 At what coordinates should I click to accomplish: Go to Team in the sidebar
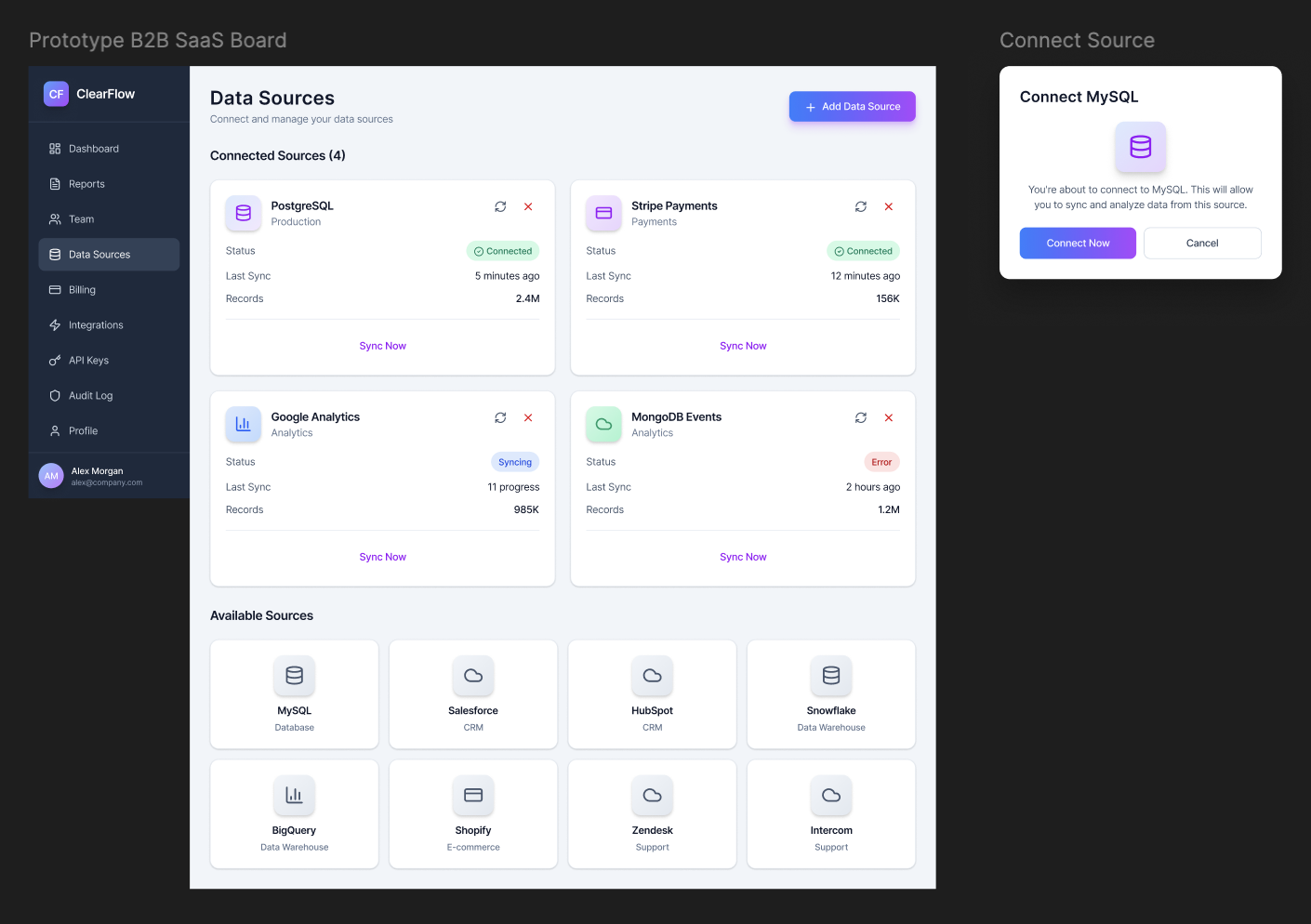109,219
